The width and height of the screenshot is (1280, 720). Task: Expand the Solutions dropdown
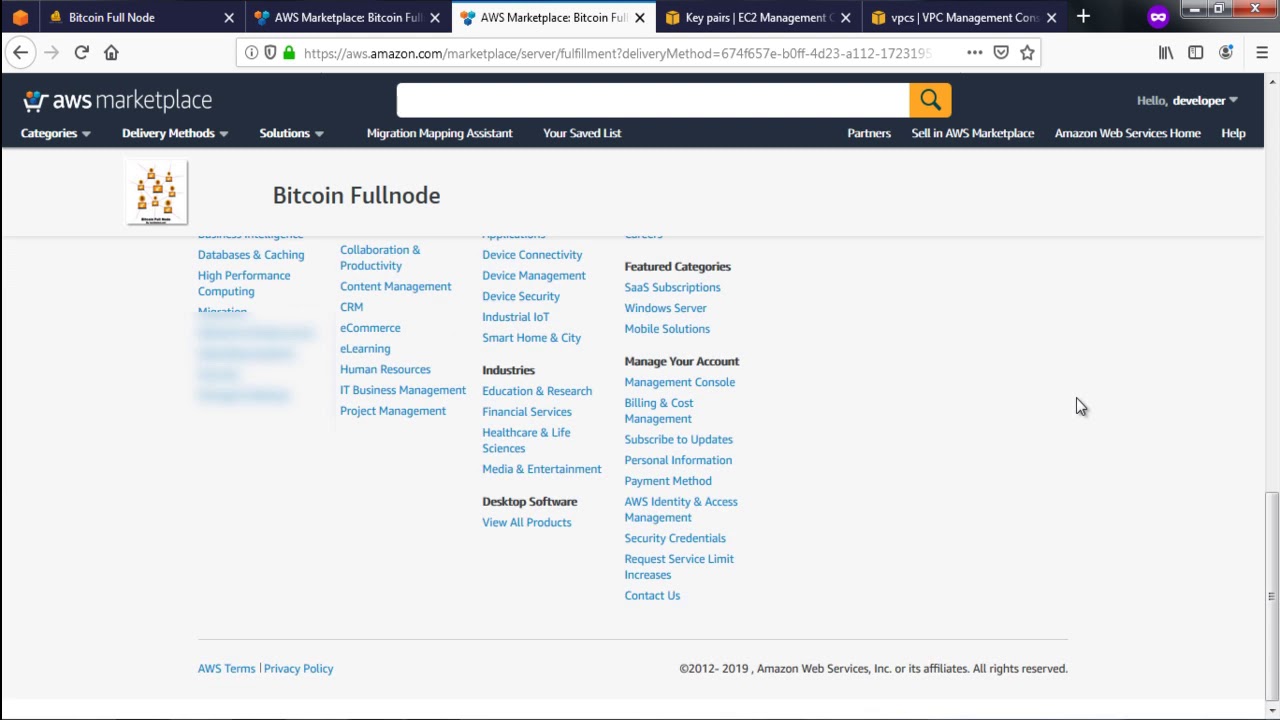[291, 133]
